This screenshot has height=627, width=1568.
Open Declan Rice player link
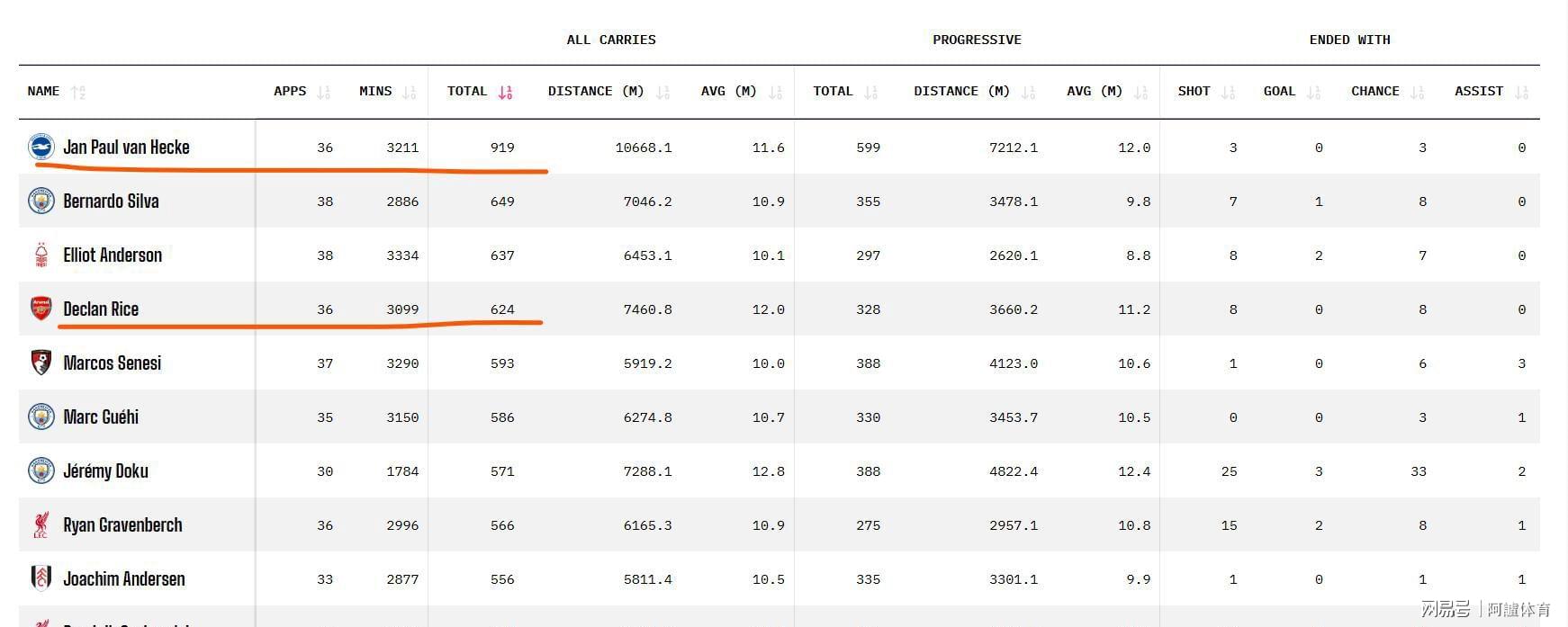[x=101, y=309]
